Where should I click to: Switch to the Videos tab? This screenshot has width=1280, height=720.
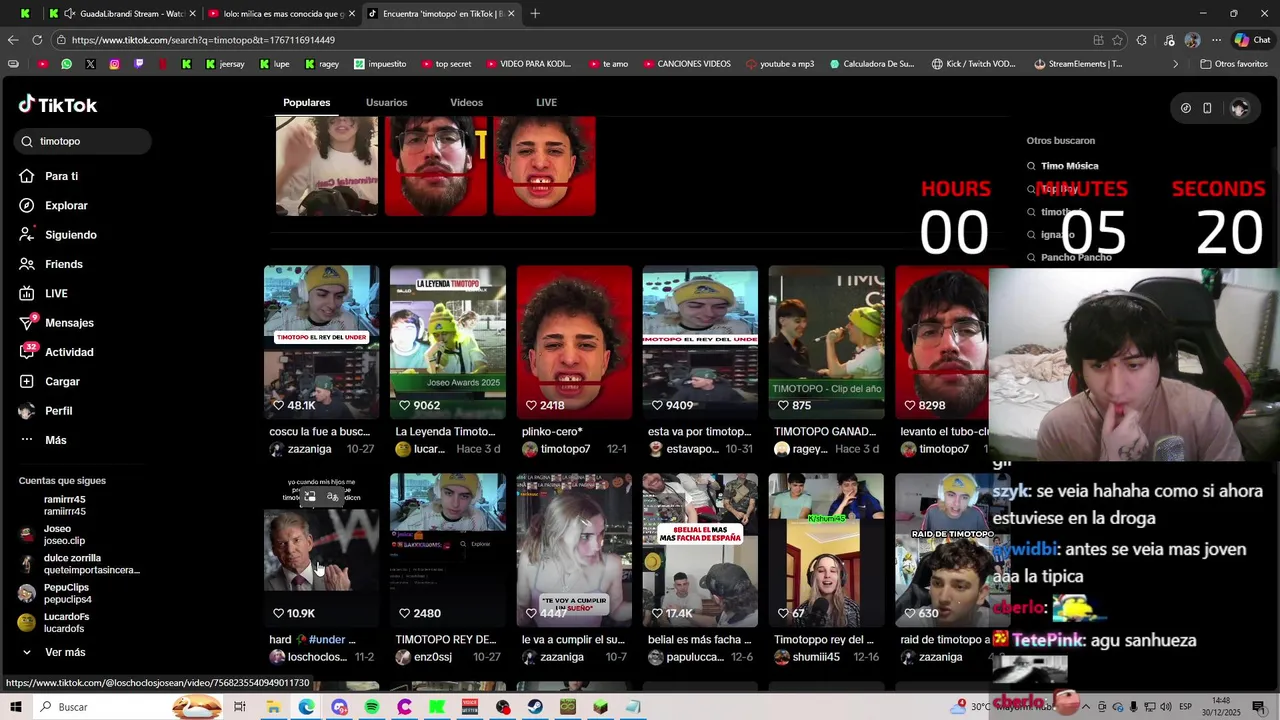(466, 102)
